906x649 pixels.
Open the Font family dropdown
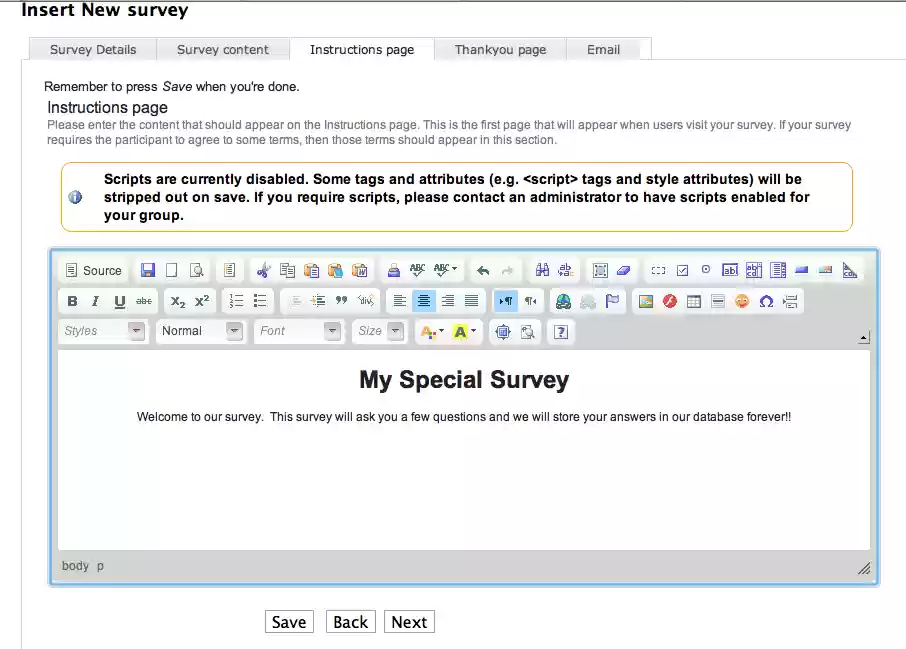296,331
